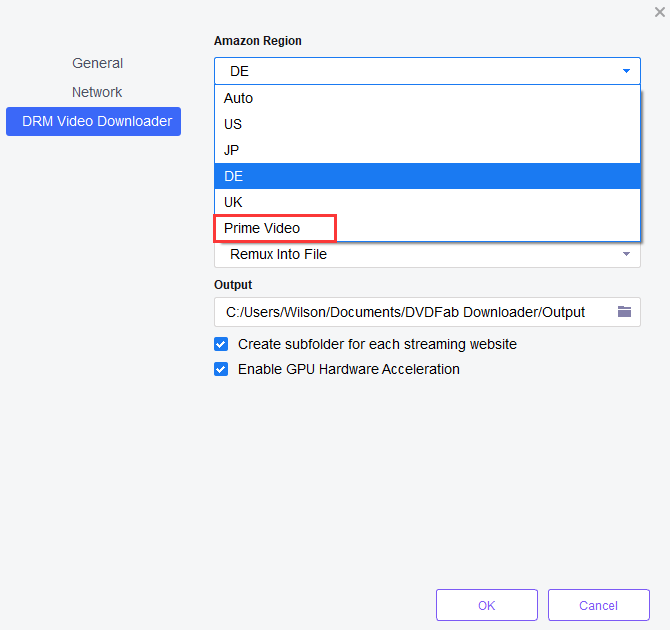670x630 pixels.
Task: Select US in the Amazon Region list
Action: coord(233,124)
